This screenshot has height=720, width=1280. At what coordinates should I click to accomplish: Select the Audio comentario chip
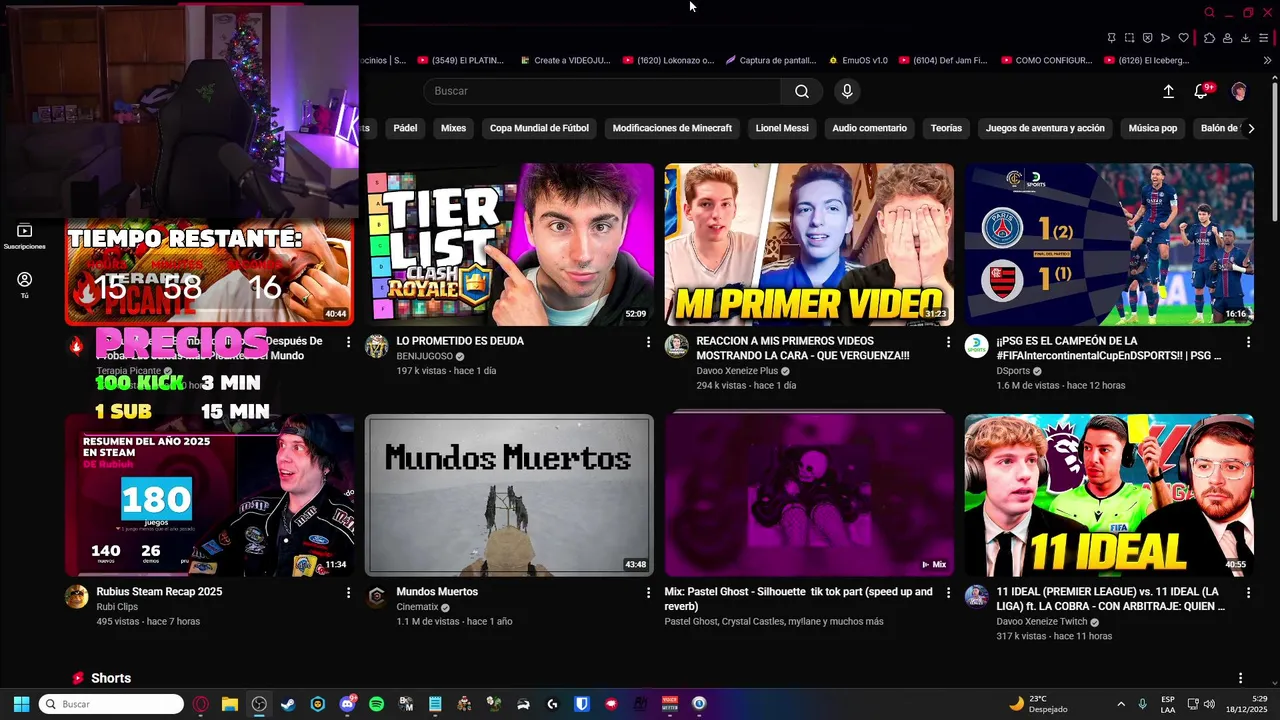click(x=869, y=128)
